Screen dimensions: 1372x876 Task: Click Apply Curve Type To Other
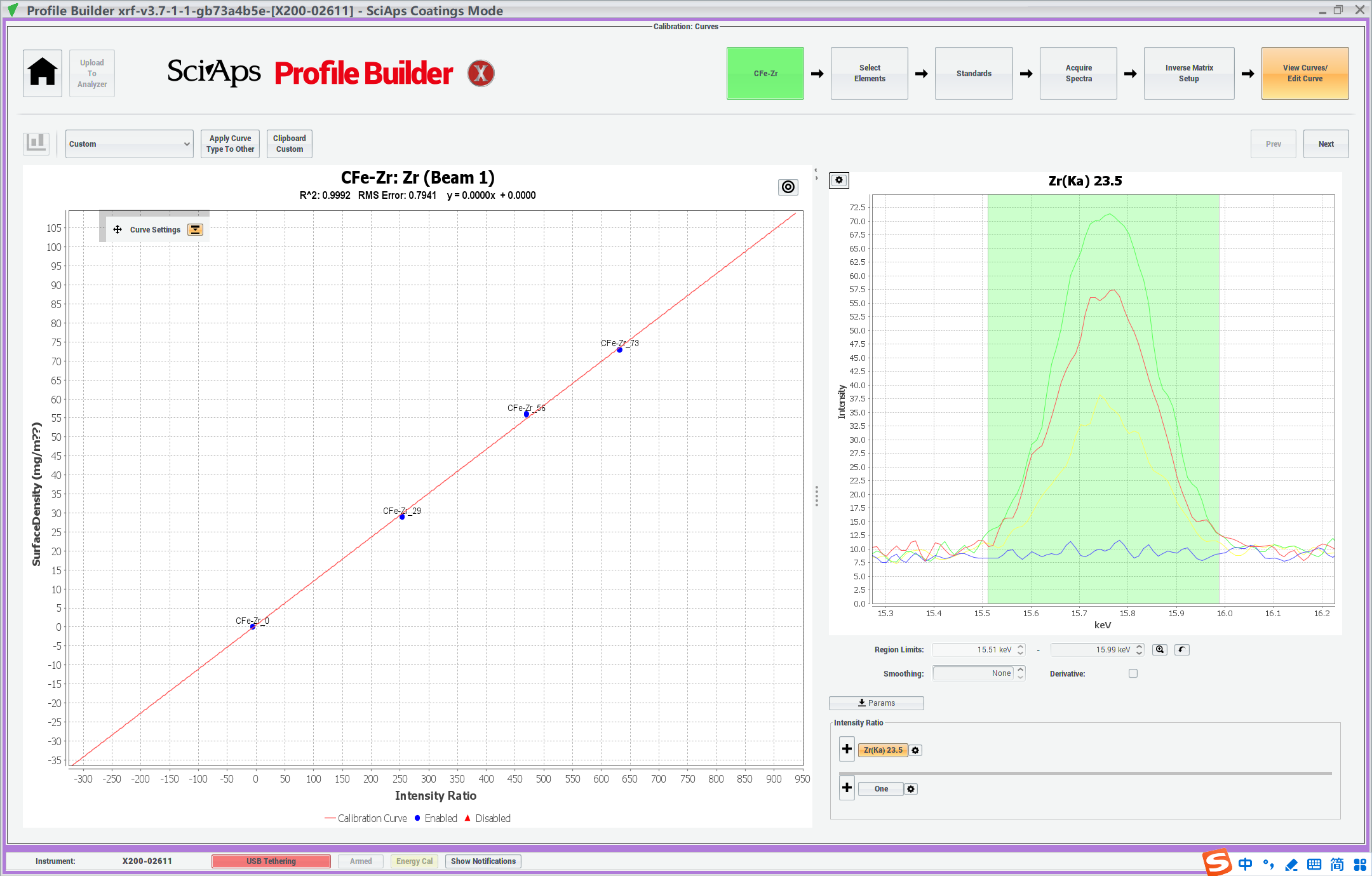click(230, 144)
